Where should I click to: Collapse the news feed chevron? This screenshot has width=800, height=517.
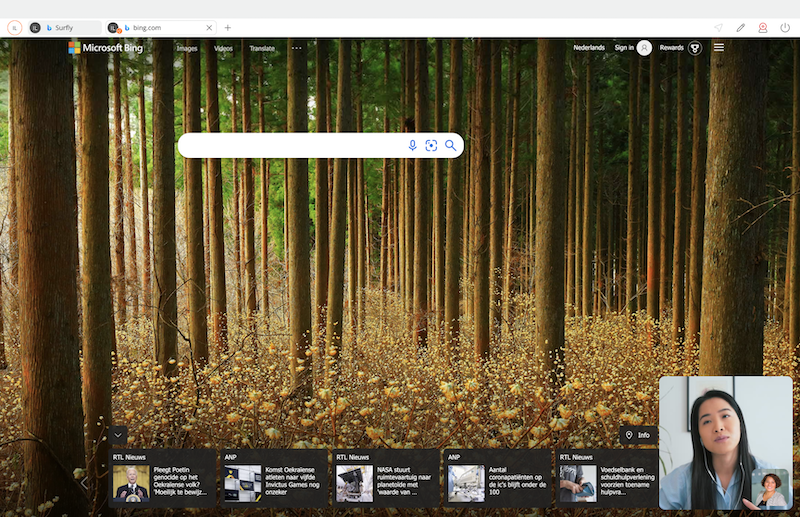click(x=118, y=435)
